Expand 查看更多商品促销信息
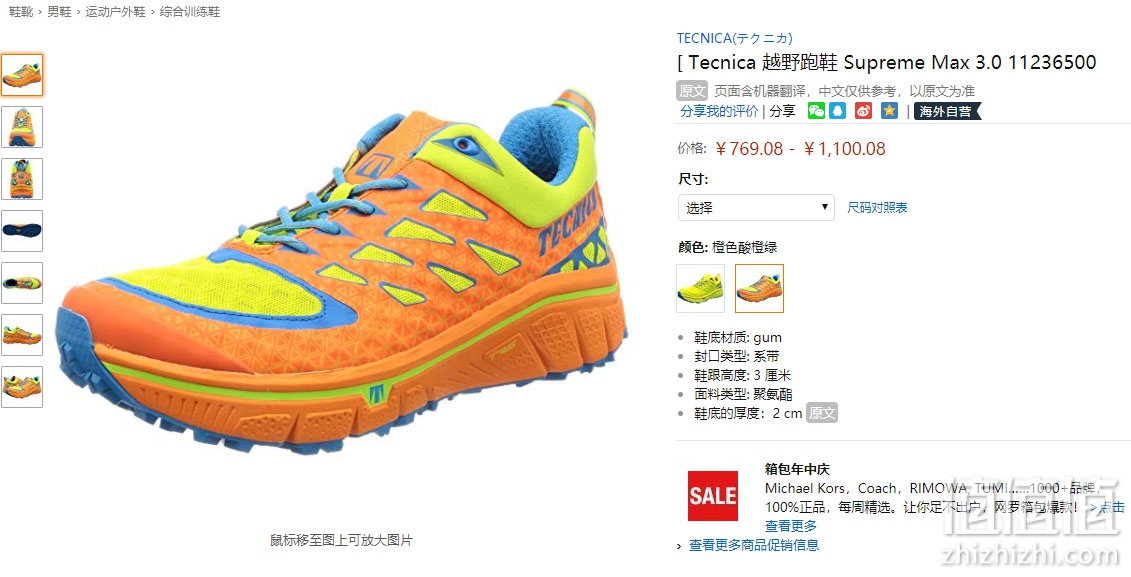 pyautogui.click(x=754, y=545)
